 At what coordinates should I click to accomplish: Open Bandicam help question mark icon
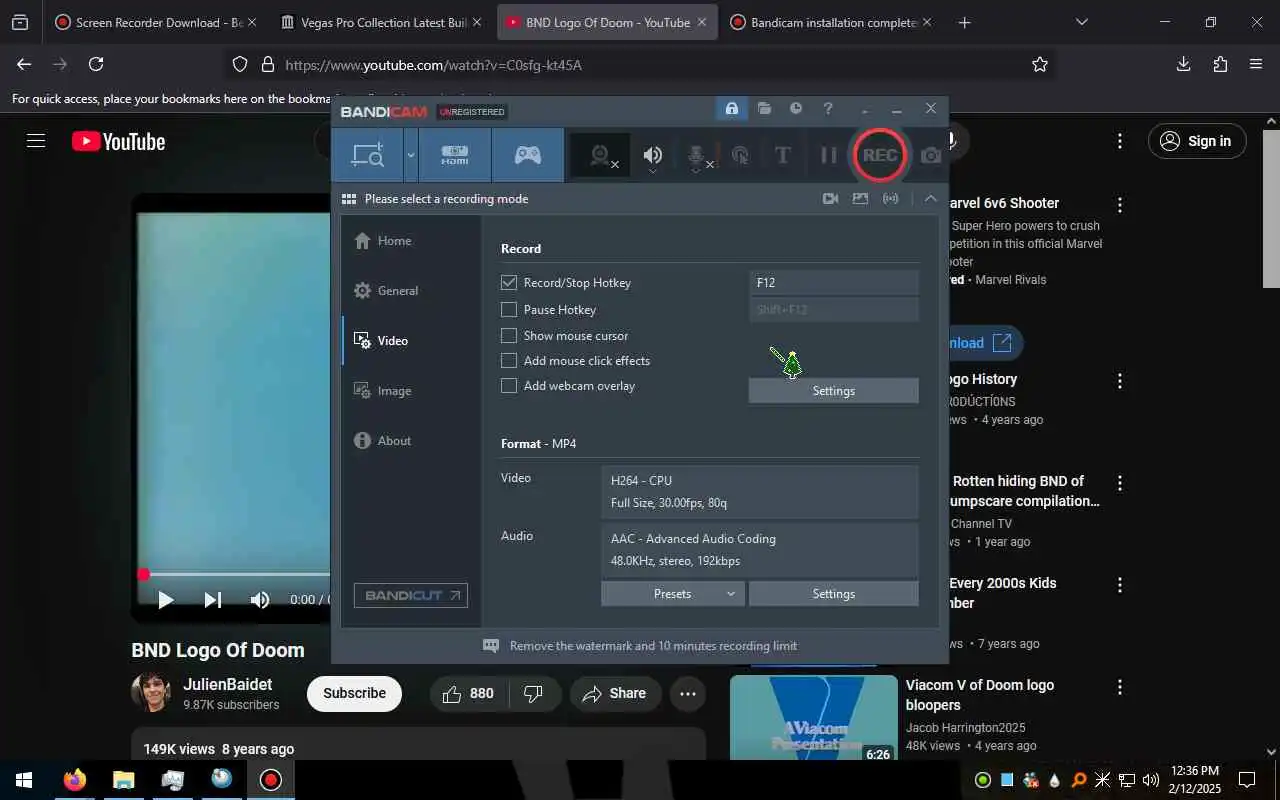tap(828, 108)
